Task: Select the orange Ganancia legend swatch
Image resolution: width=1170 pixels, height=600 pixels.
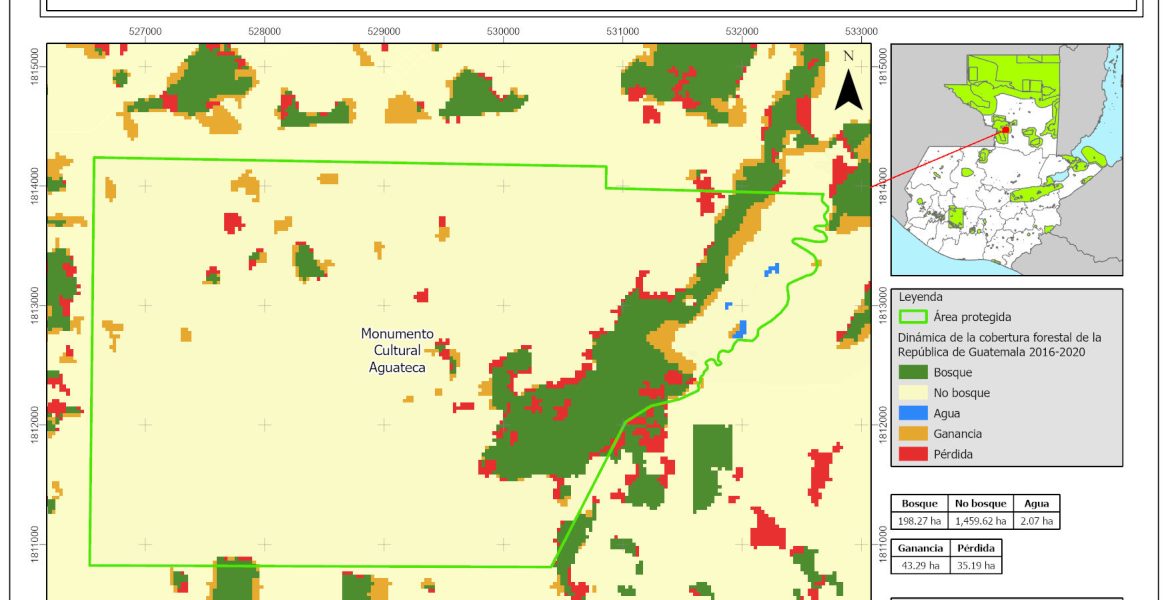Action: [x=914, y=433]
